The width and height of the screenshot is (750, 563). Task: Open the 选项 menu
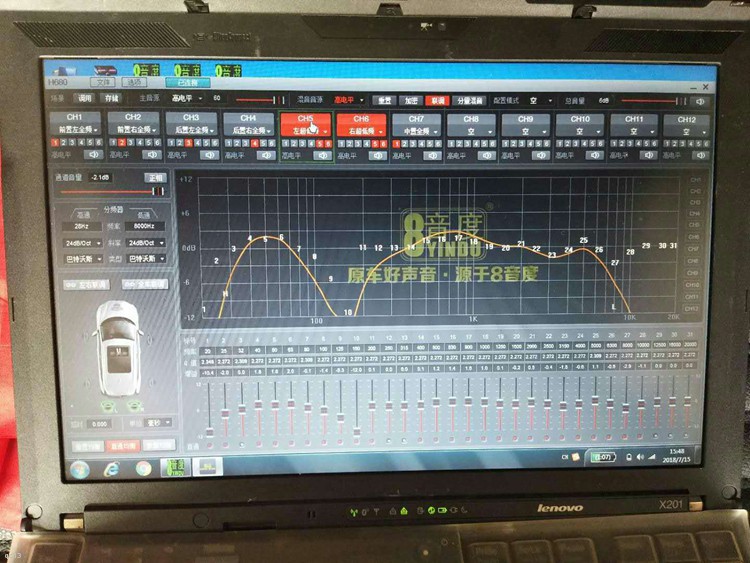click(x=134, y=82)
